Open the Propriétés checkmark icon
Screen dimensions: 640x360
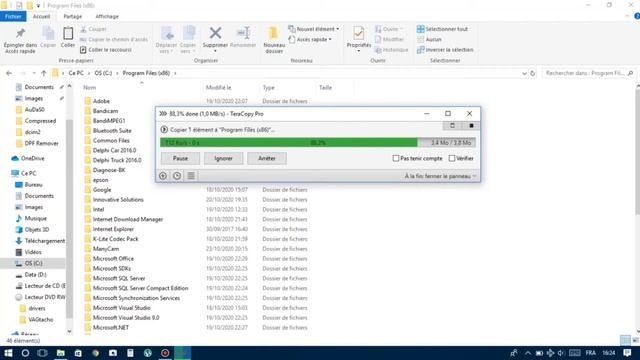pos(358,33)
